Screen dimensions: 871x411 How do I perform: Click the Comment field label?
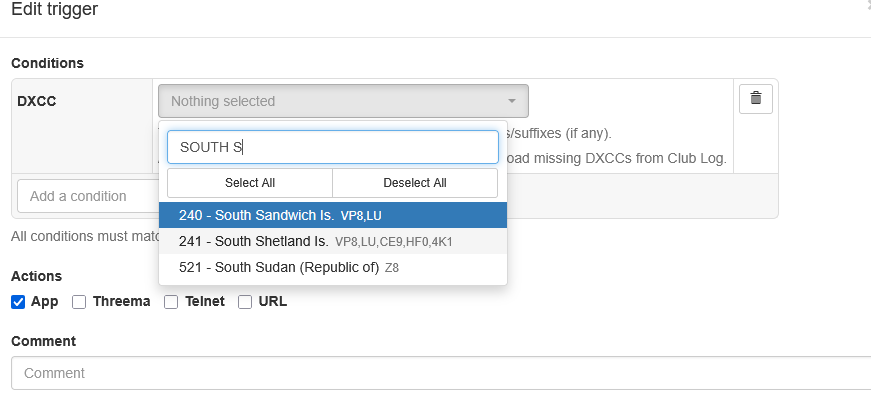pyautogui.click(x=43, y=341)
